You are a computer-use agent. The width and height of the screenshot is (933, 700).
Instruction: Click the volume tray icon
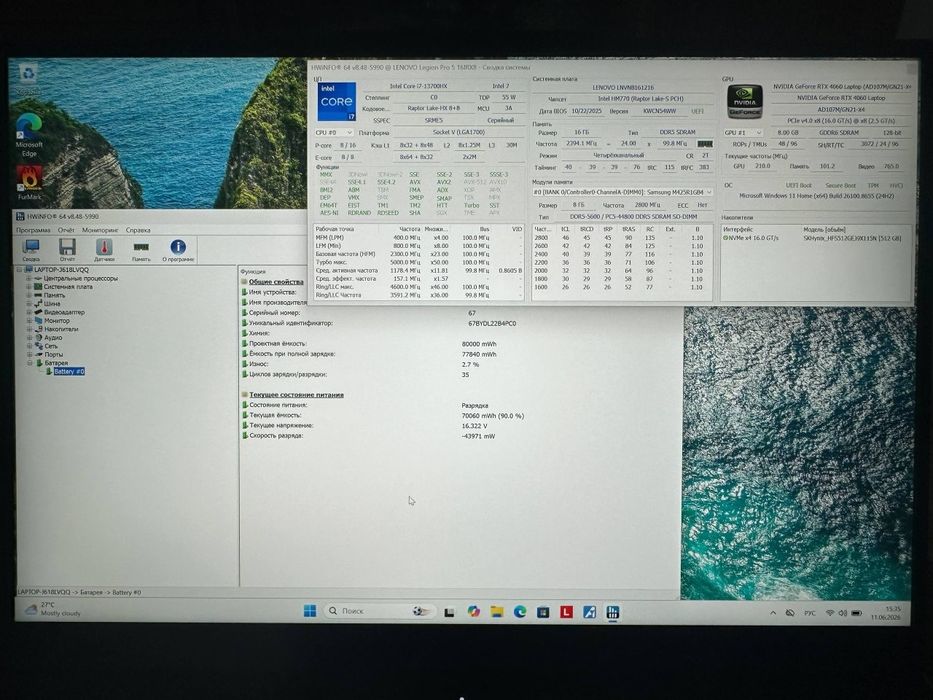click(843, 612)
